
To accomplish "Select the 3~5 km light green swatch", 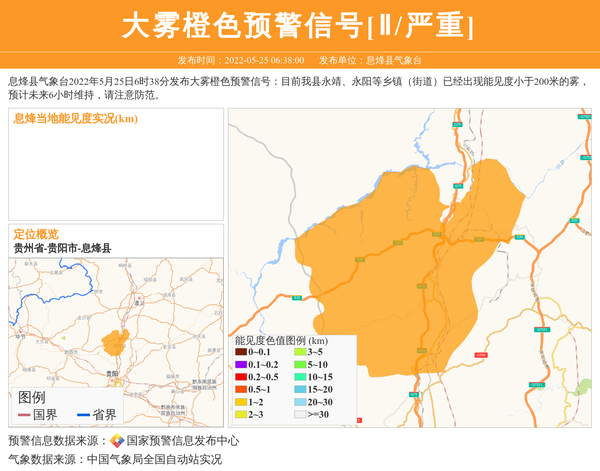I will (x=299, y=352).
